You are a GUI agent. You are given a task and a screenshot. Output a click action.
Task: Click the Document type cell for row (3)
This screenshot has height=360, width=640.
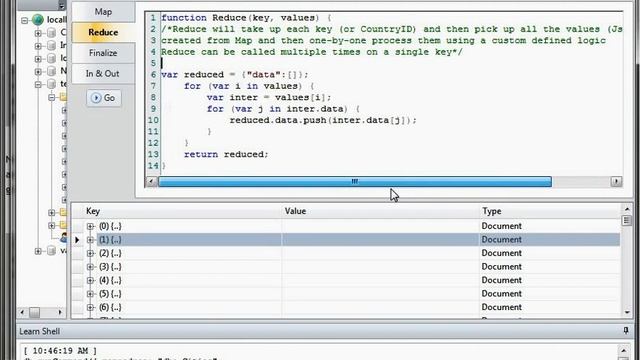click(549, 267)
